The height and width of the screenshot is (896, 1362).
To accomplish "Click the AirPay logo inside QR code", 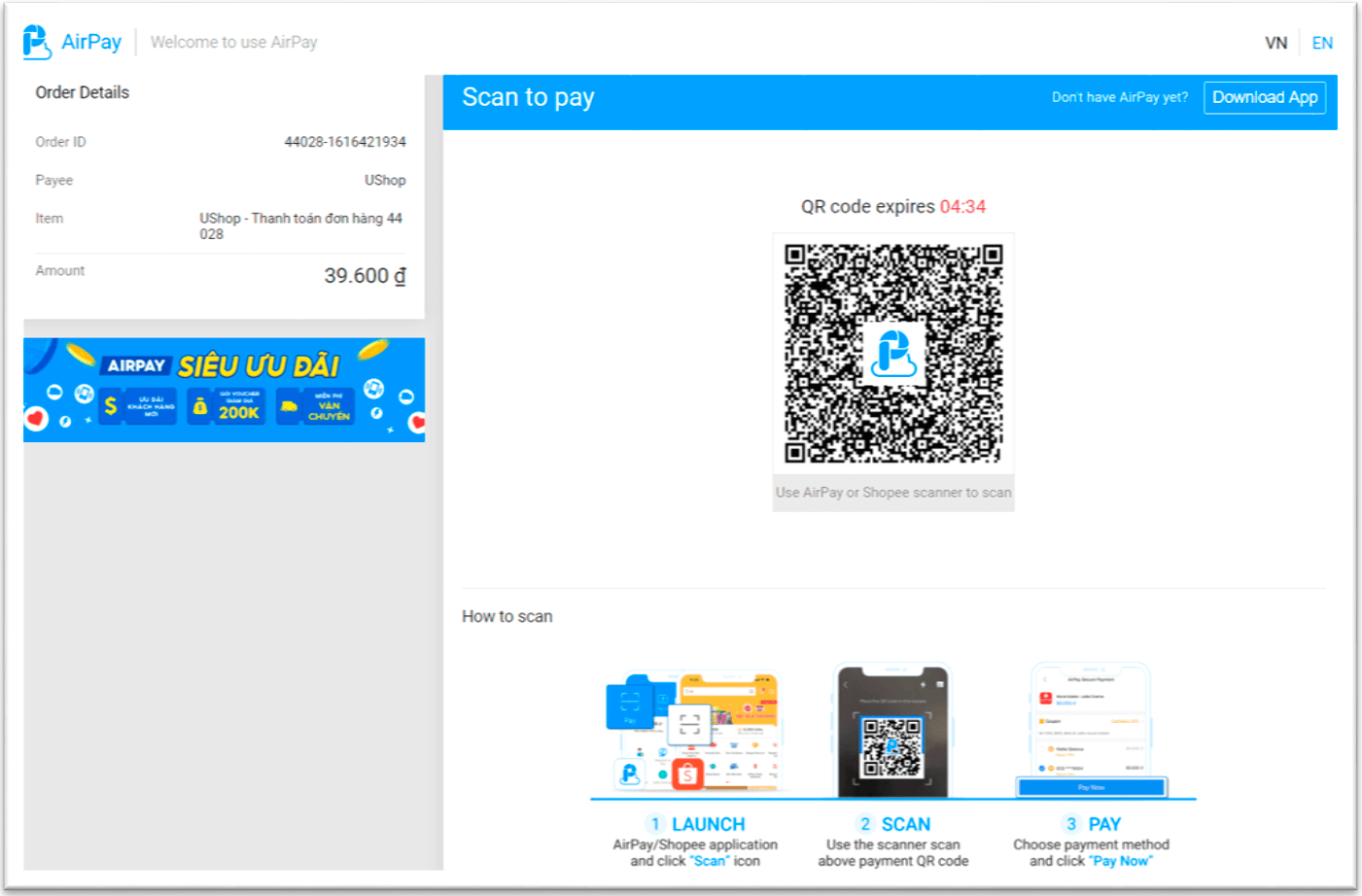I will point(893,353).
